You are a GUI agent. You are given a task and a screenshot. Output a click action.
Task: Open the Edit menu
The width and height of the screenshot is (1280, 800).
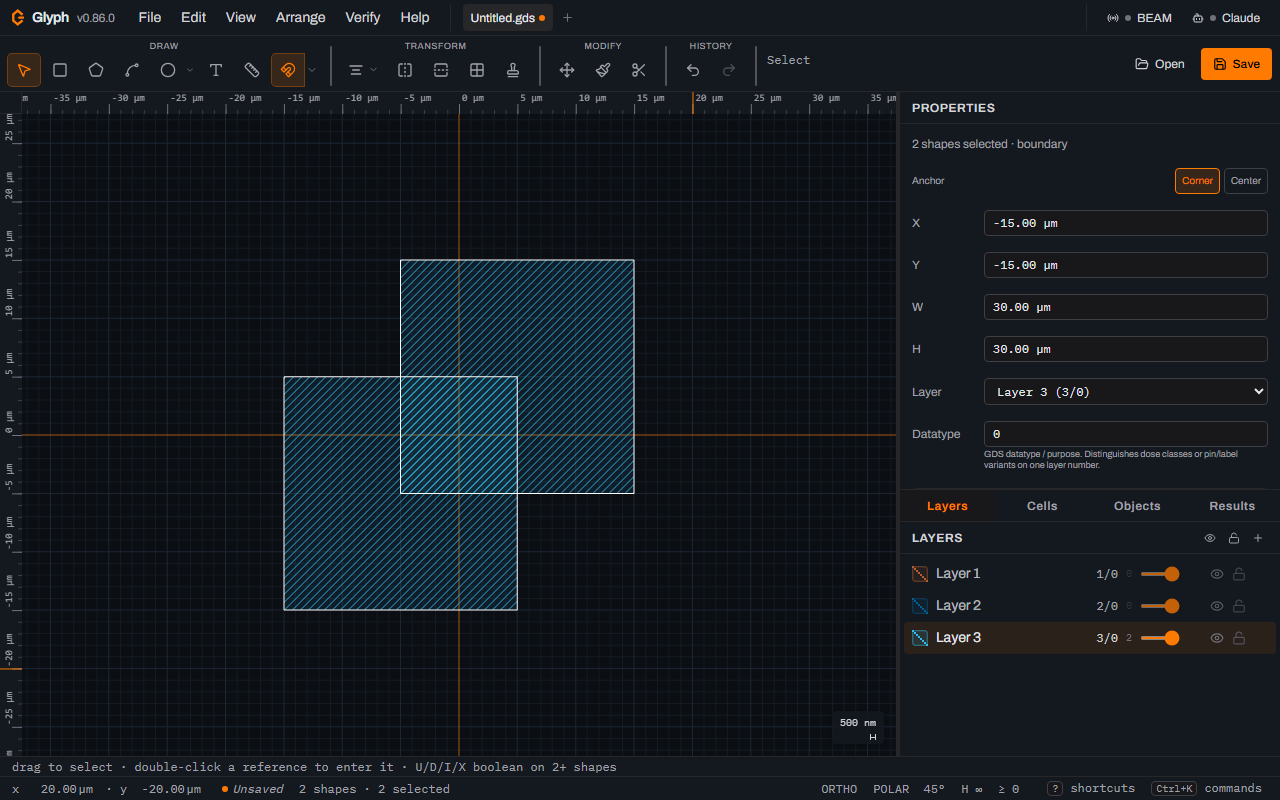point(194,18)
